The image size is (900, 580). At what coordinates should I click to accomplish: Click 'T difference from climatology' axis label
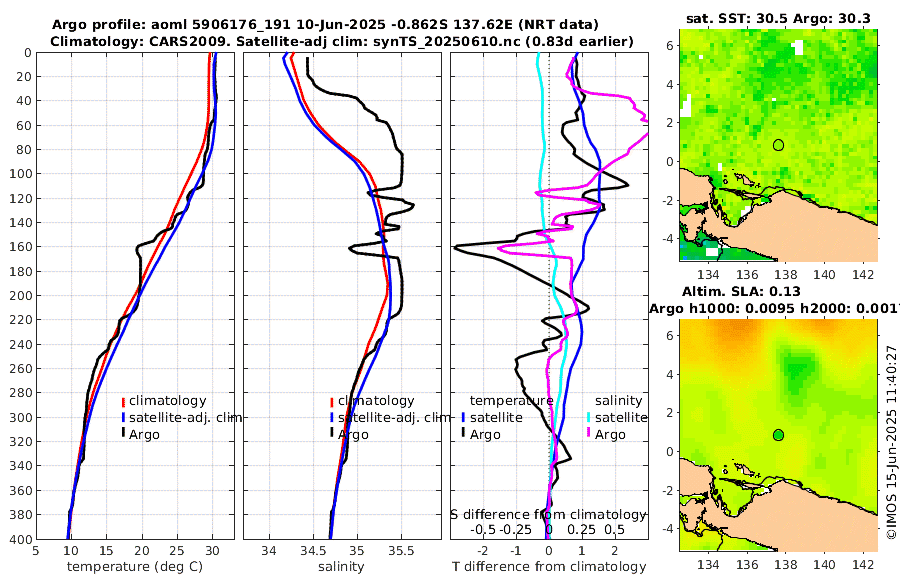[x=549, y=567]
